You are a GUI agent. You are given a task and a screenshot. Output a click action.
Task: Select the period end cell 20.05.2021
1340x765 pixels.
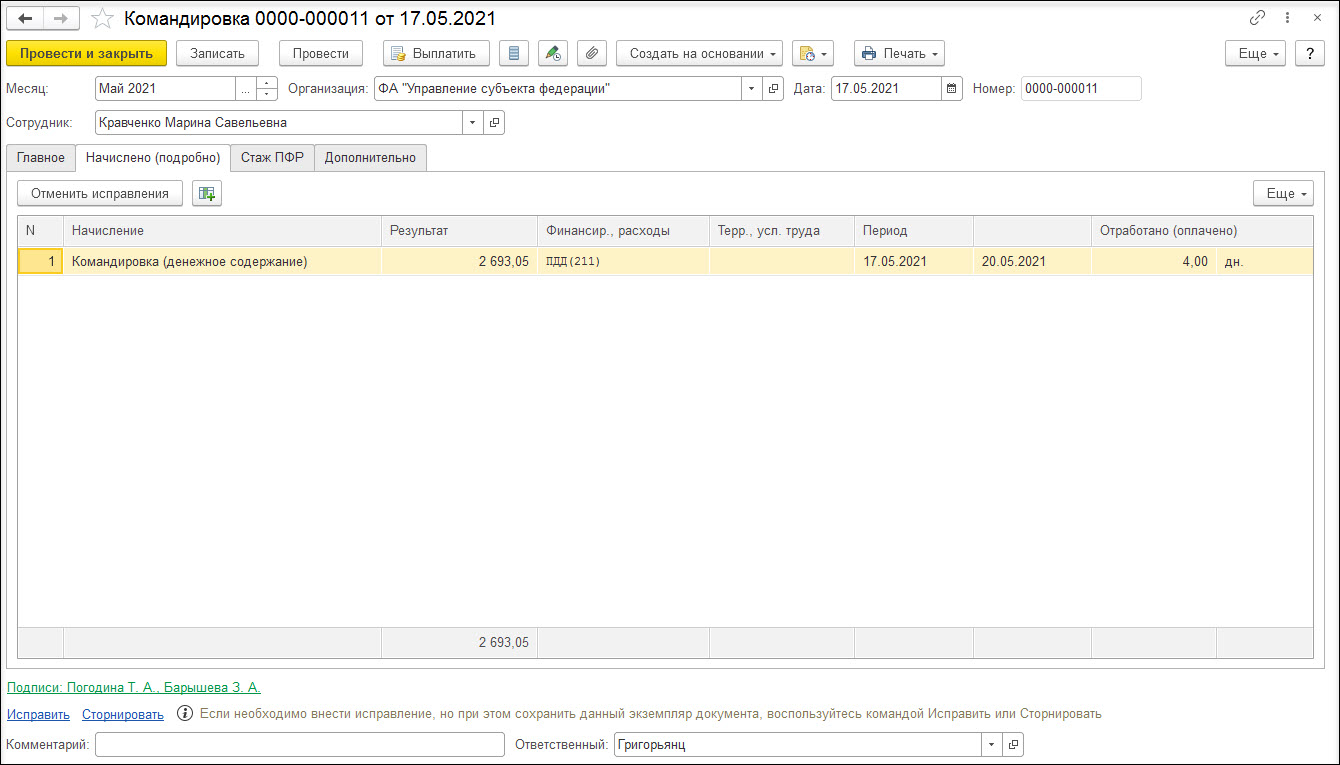[1032, 261]
